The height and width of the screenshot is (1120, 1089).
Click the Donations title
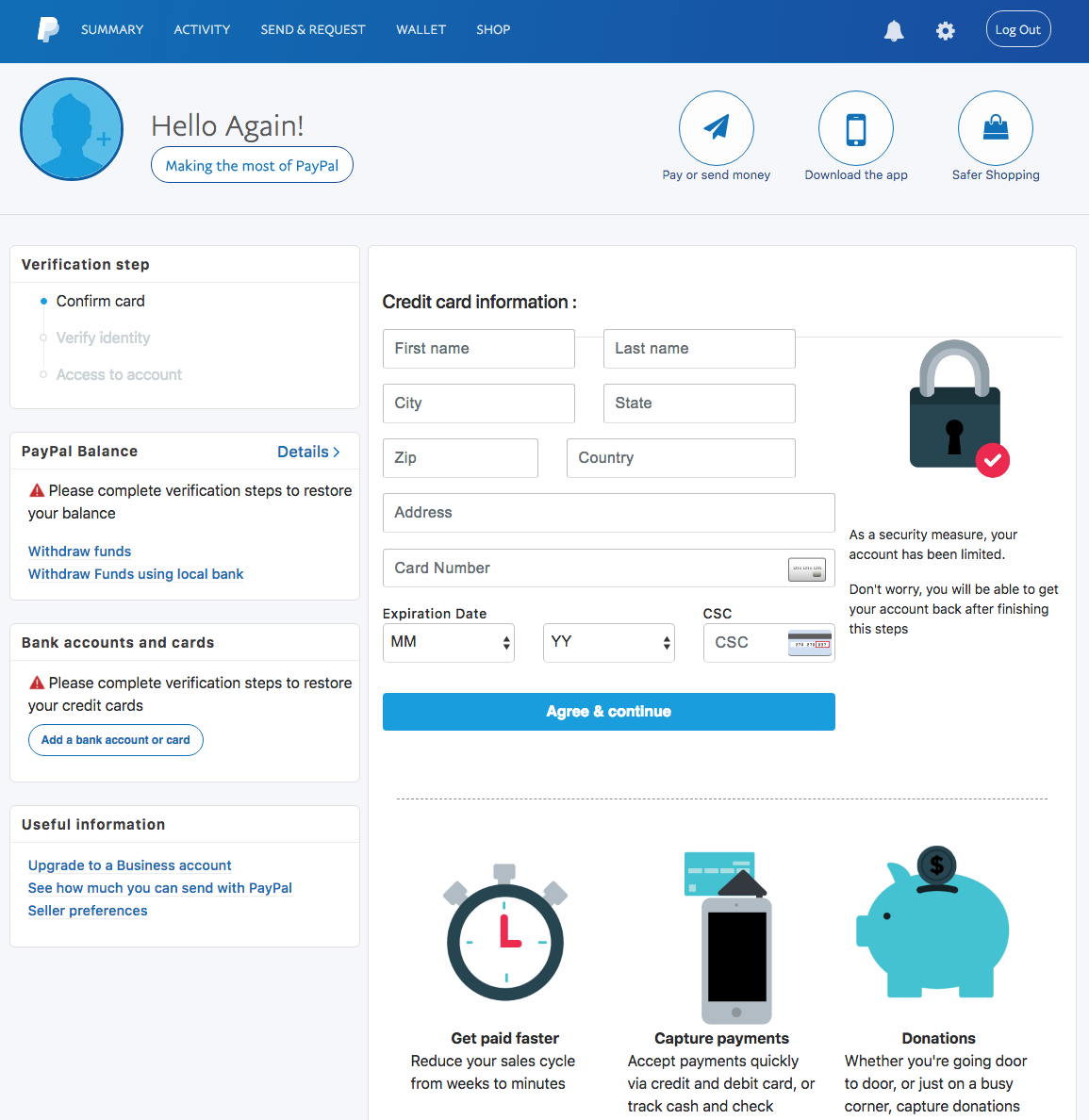click(938, 1039)
